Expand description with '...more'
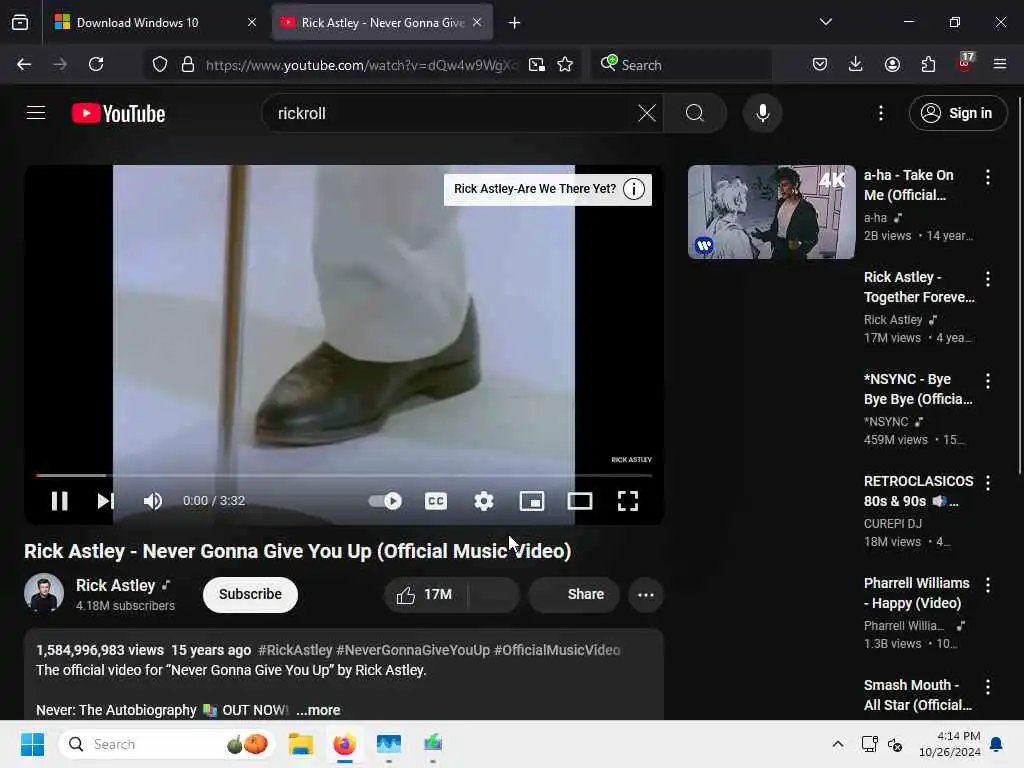 318,710
